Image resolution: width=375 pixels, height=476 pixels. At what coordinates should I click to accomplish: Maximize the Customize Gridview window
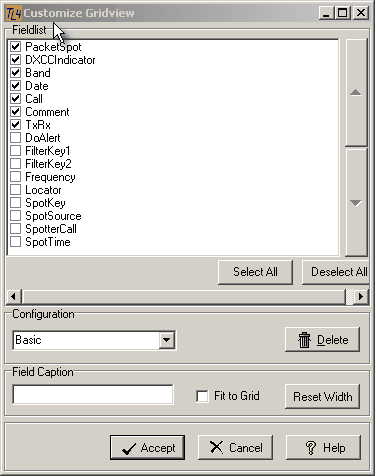click(x=342, y=13)
